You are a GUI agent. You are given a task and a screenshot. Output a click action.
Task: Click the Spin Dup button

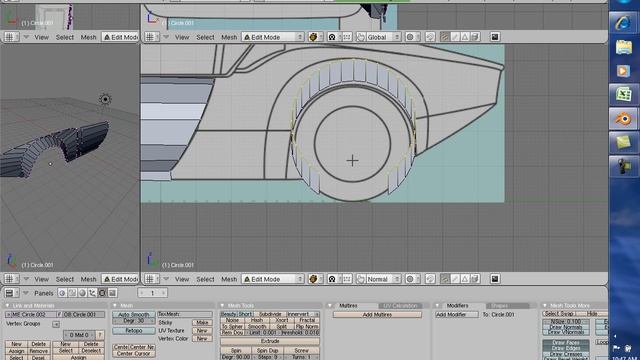(267, 351)
